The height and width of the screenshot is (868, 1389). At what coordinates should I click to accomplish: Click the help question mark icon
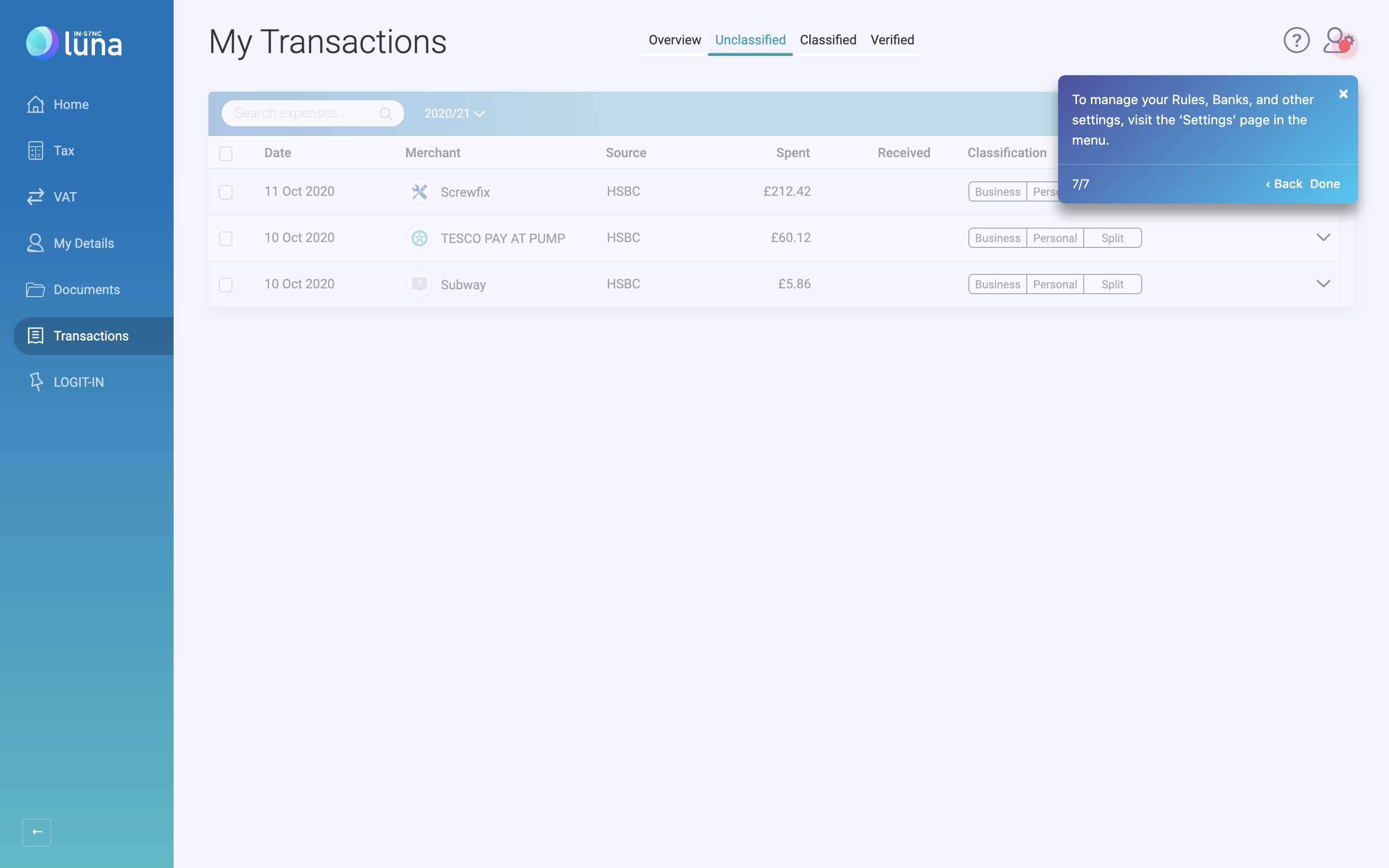coord(1296,41)
